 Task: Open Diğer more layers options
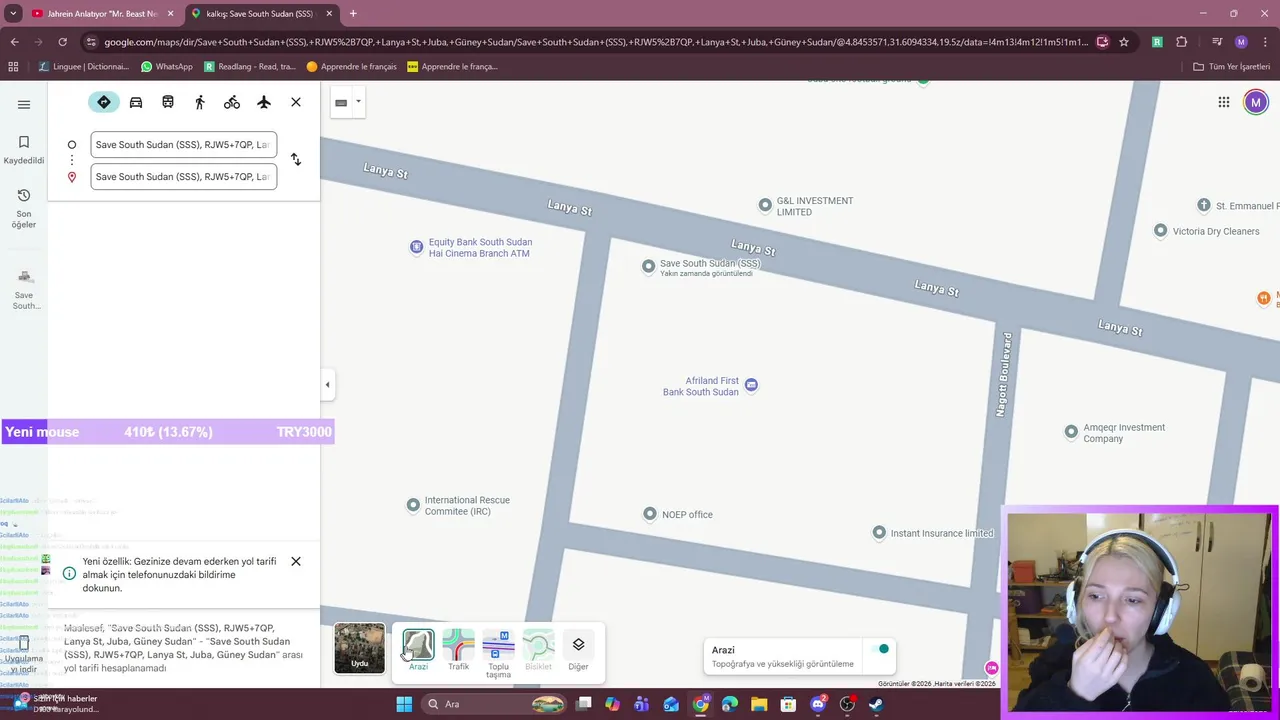pyautogui.click(x=578, y=650)
